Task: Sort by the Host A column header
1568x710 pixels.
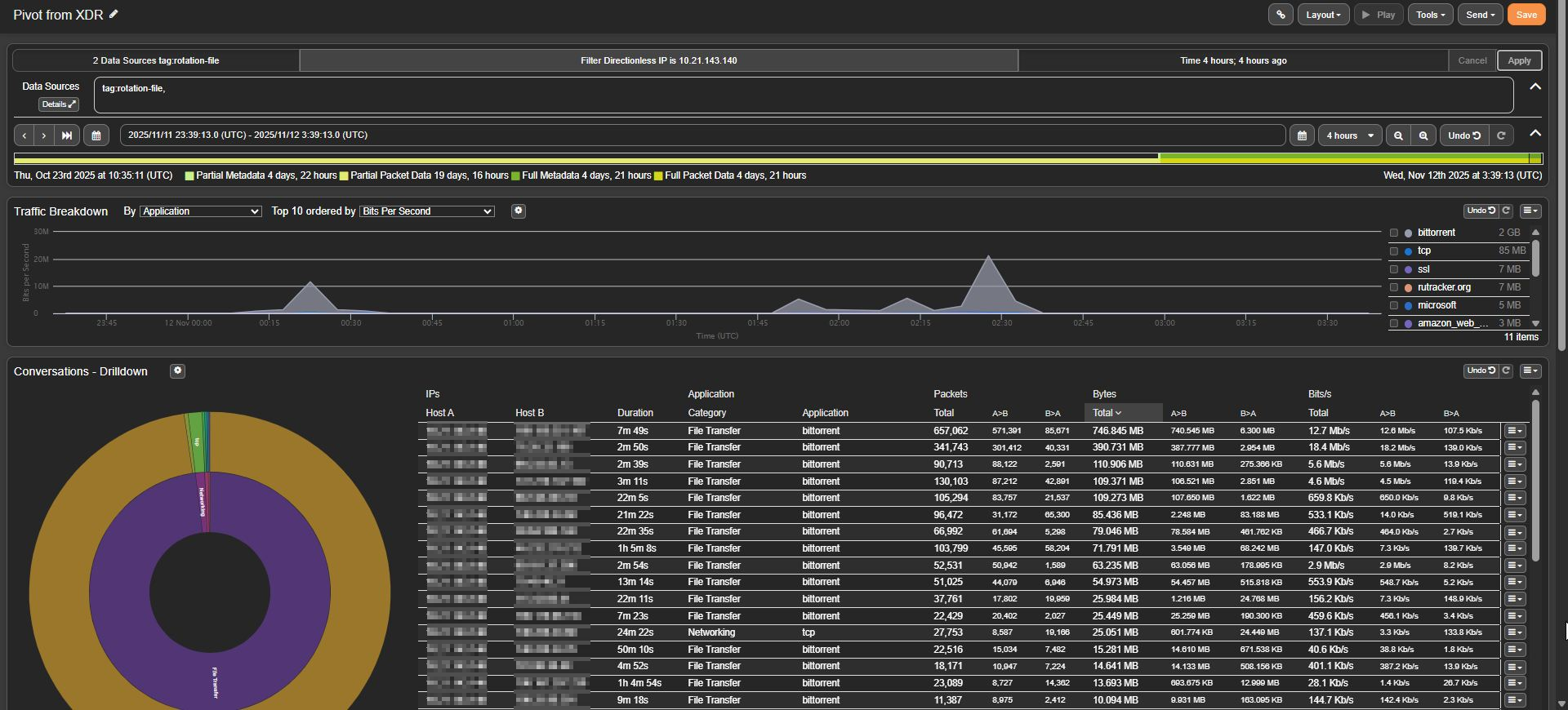Action: pos(439,413)
